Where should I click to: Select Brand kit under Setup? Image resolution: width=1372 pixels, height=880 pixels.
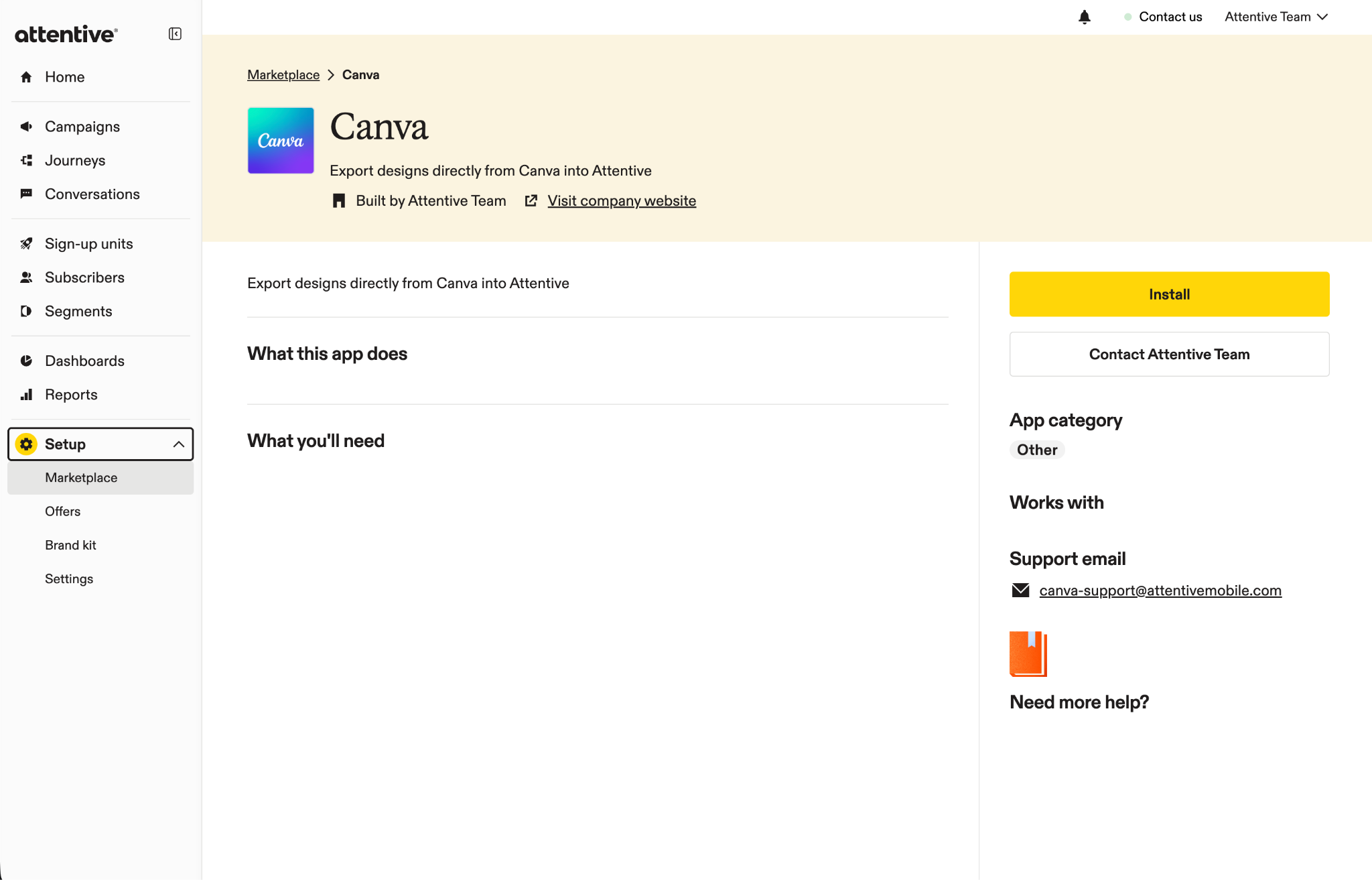point(100,545)
